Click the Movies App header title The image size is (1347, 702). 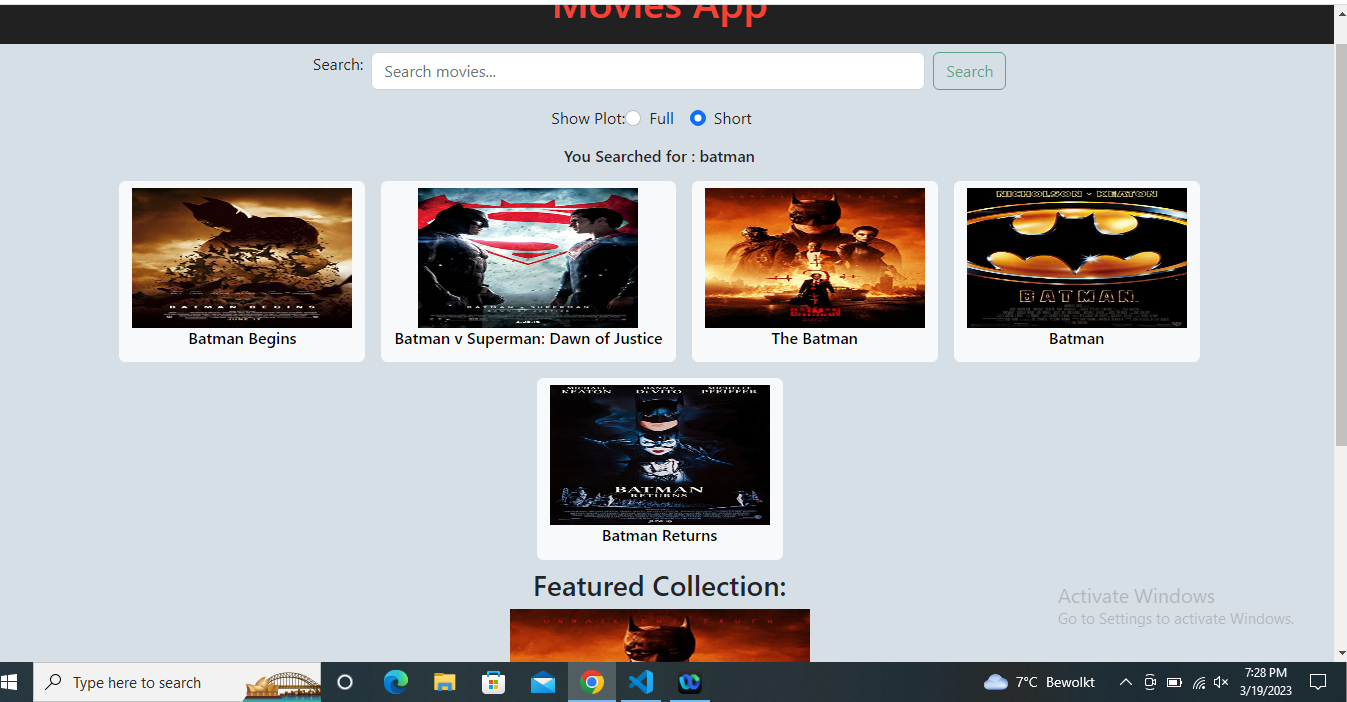660,12
